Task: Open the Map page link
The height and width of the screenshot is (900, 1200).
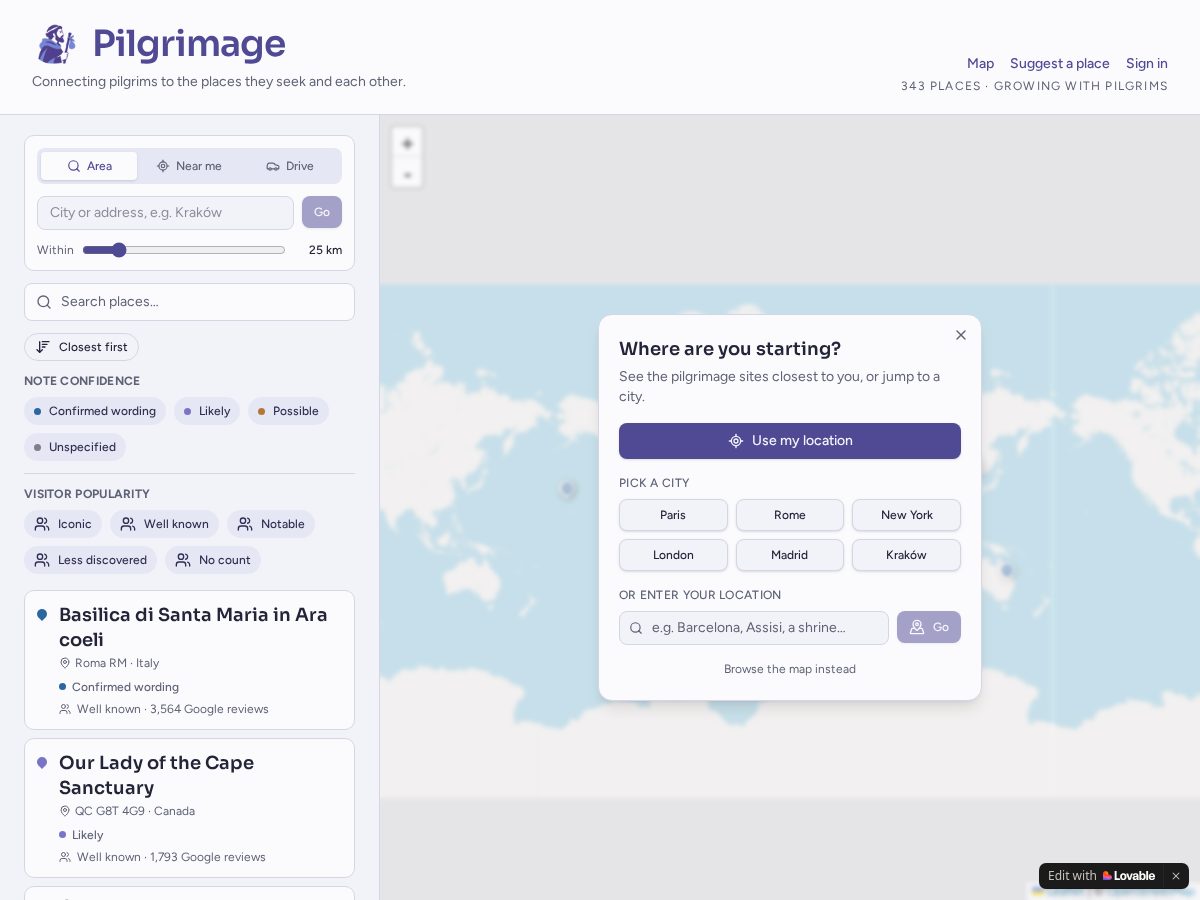Action: click(x=980, y=63)
